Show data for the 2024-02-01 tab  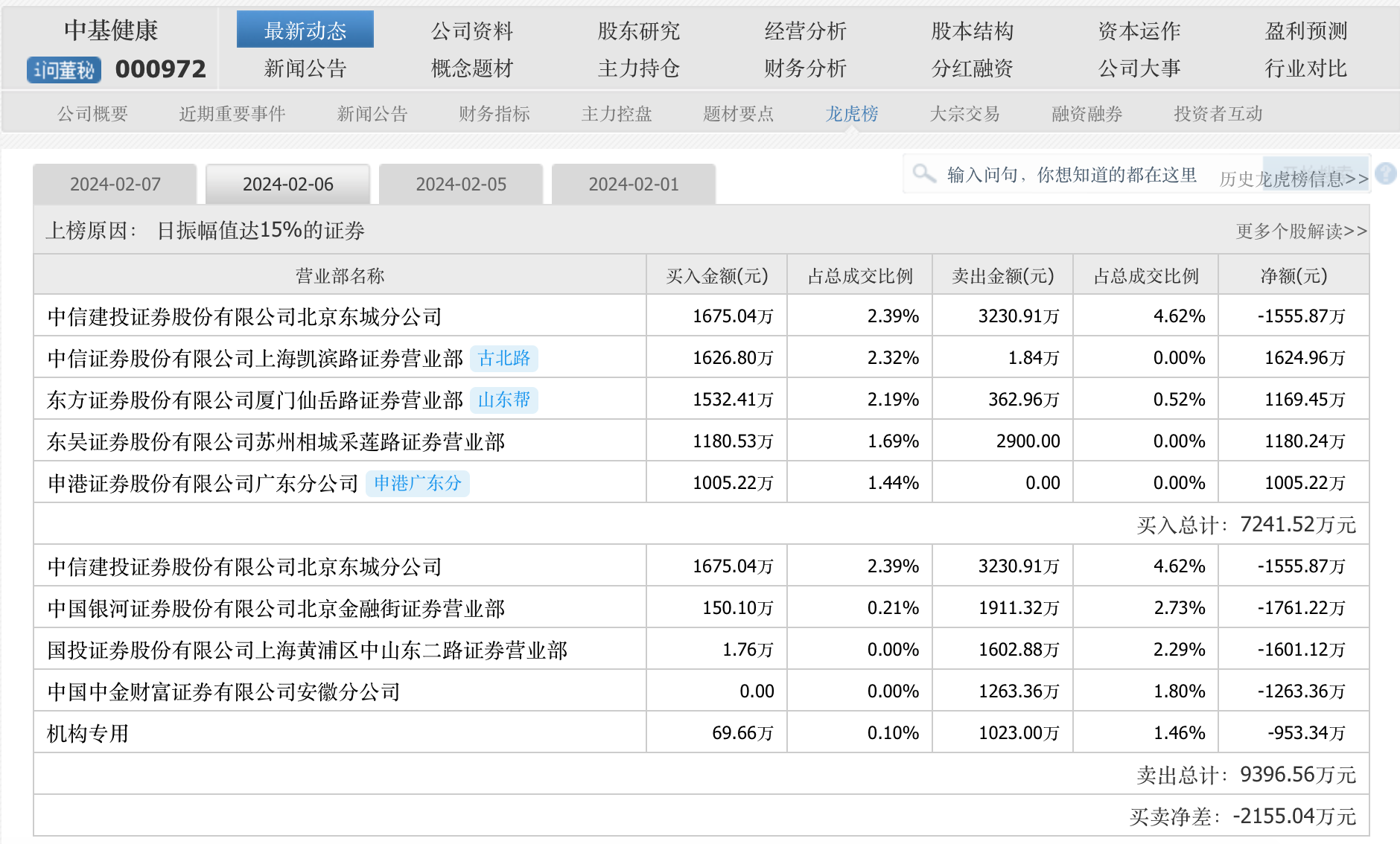tap(634, 185)
